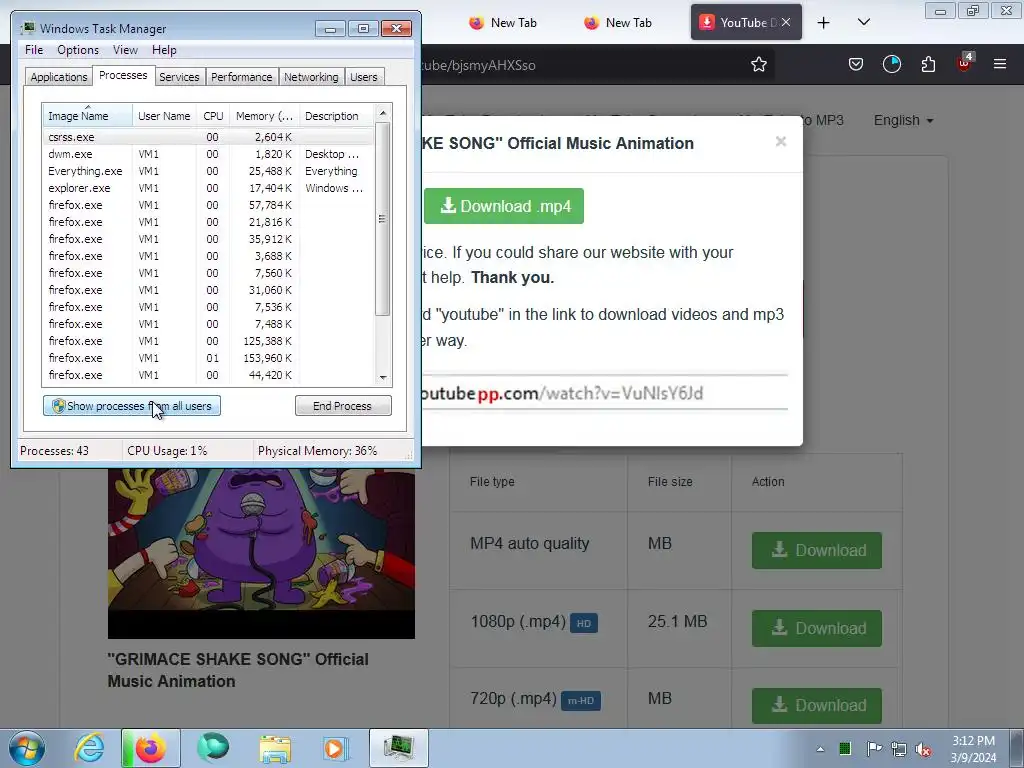
Task: Open the network tray icon
Action: pyautogui.click(x=899, y=749)
